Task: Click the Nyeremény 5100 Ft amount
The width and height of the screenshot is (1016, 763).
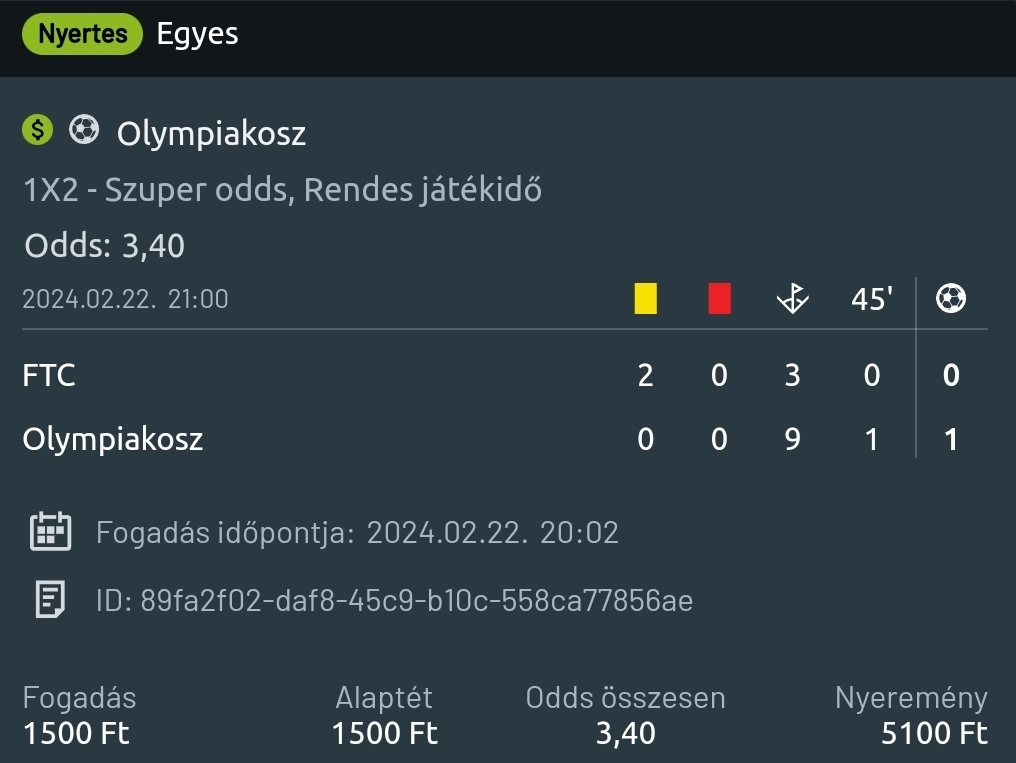Action: tap(934, 733)
